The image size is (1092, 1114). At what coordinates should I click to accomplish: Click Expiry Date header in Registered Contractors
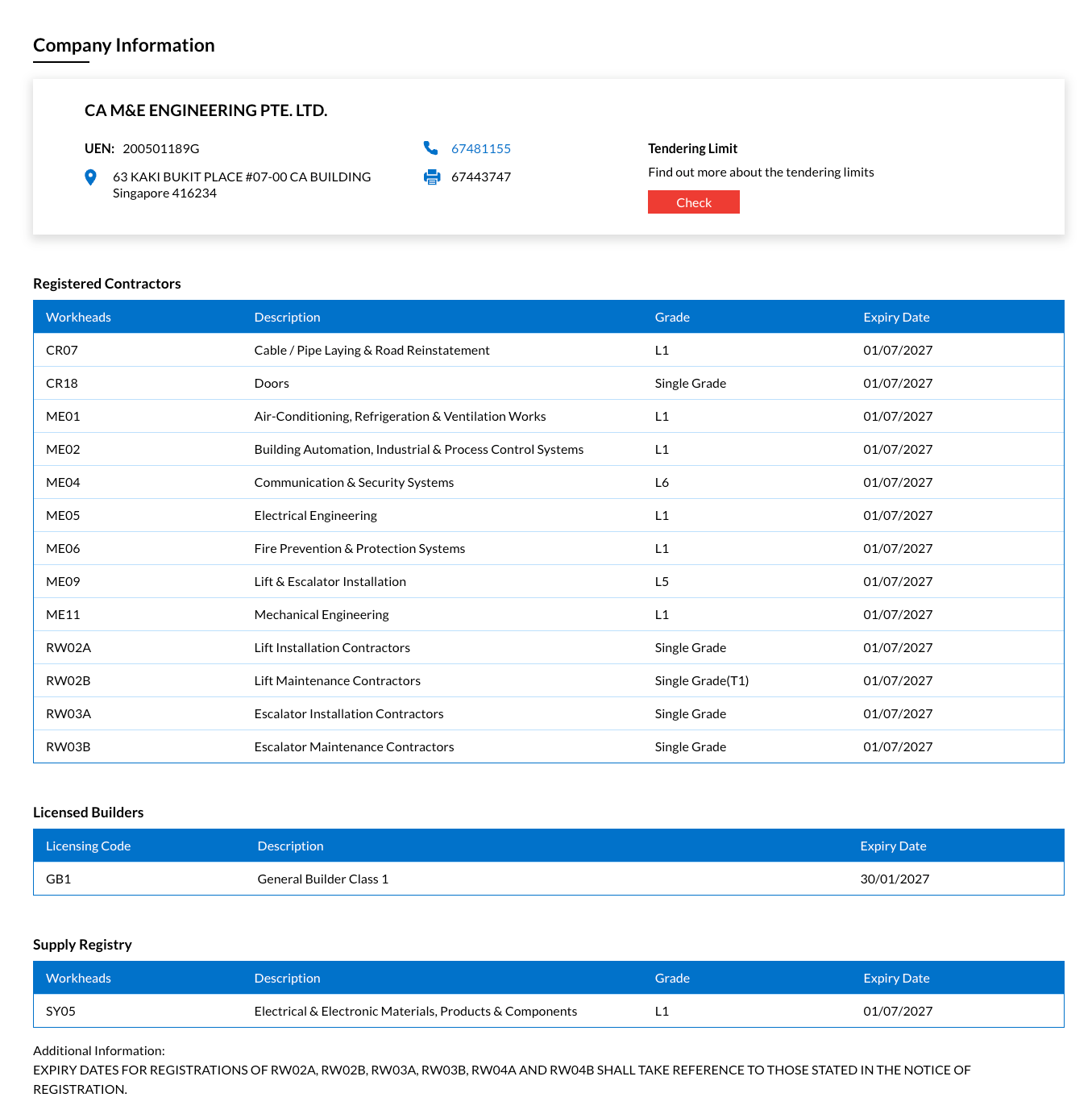895,318
